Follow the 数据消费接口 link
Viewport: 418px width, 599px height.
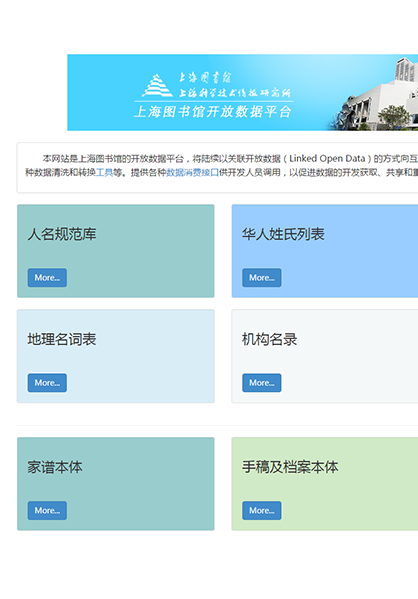(x=193, y=173)
